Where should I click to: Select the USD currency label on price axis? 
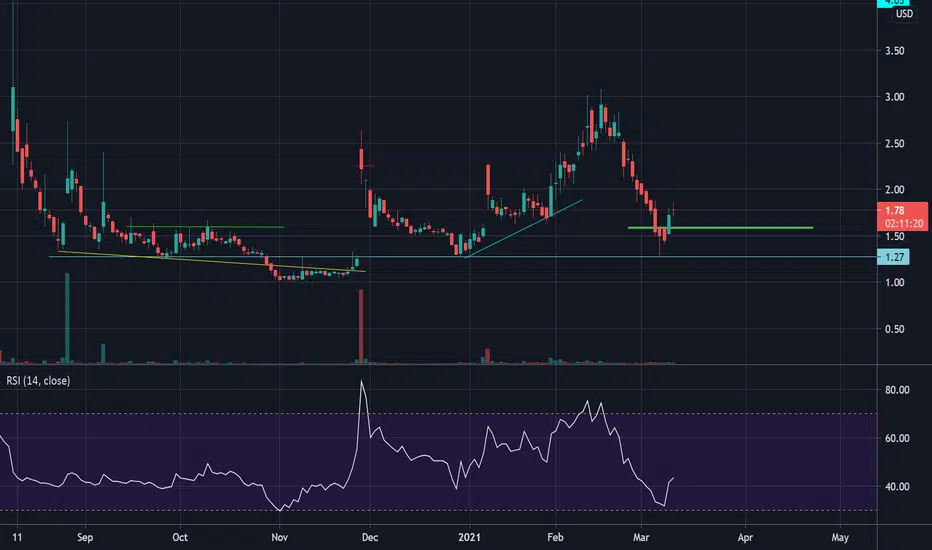pos(904,14)
